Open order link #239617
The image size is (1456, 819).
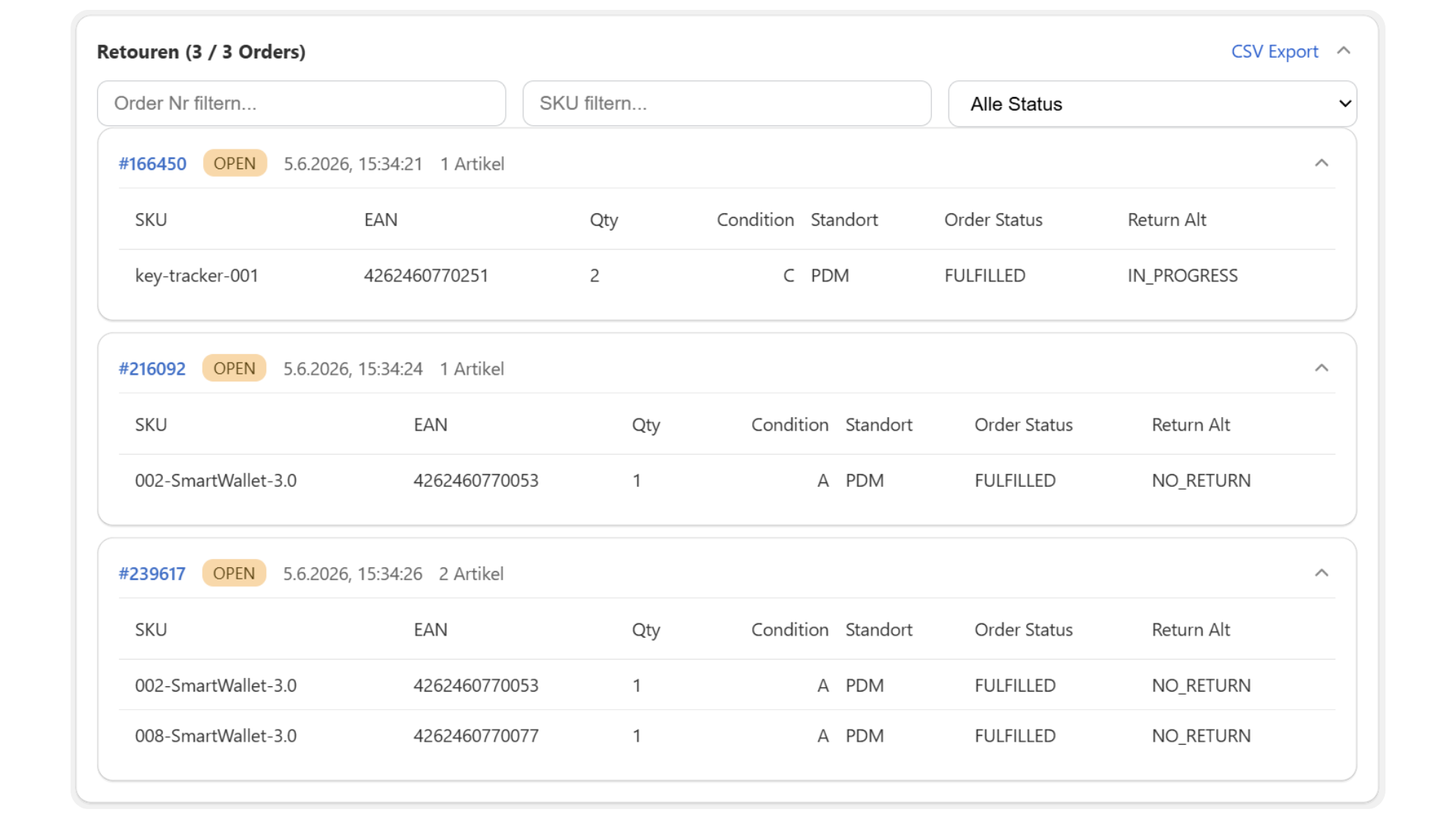coord(152,573)
